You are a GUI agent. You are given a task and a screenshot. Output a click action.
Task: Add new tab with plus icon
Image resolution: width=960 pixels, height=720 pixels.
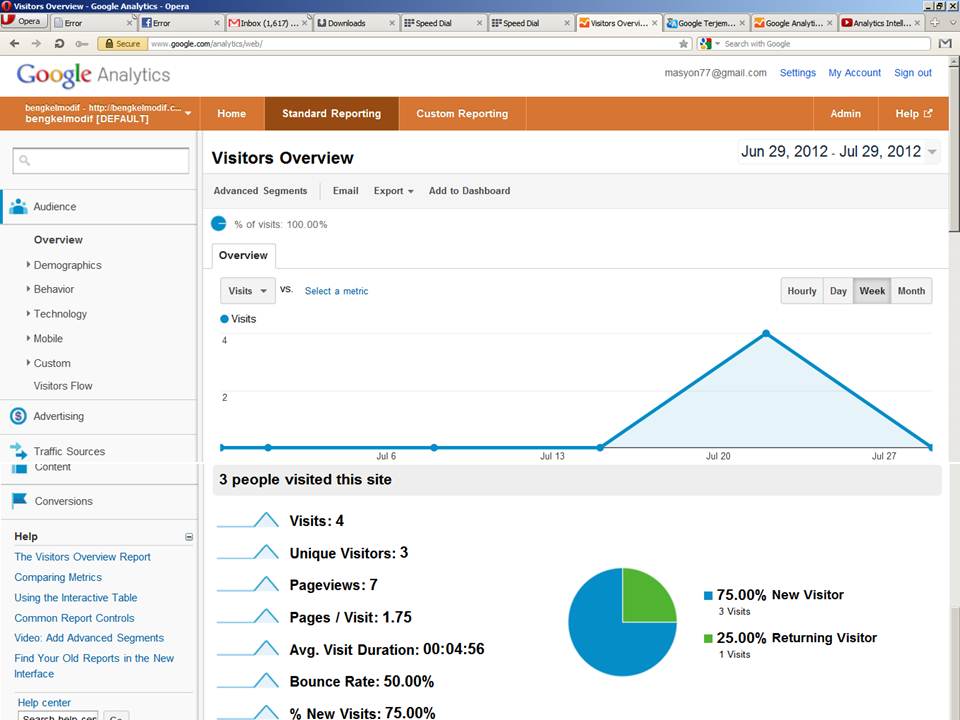(935, 23)
